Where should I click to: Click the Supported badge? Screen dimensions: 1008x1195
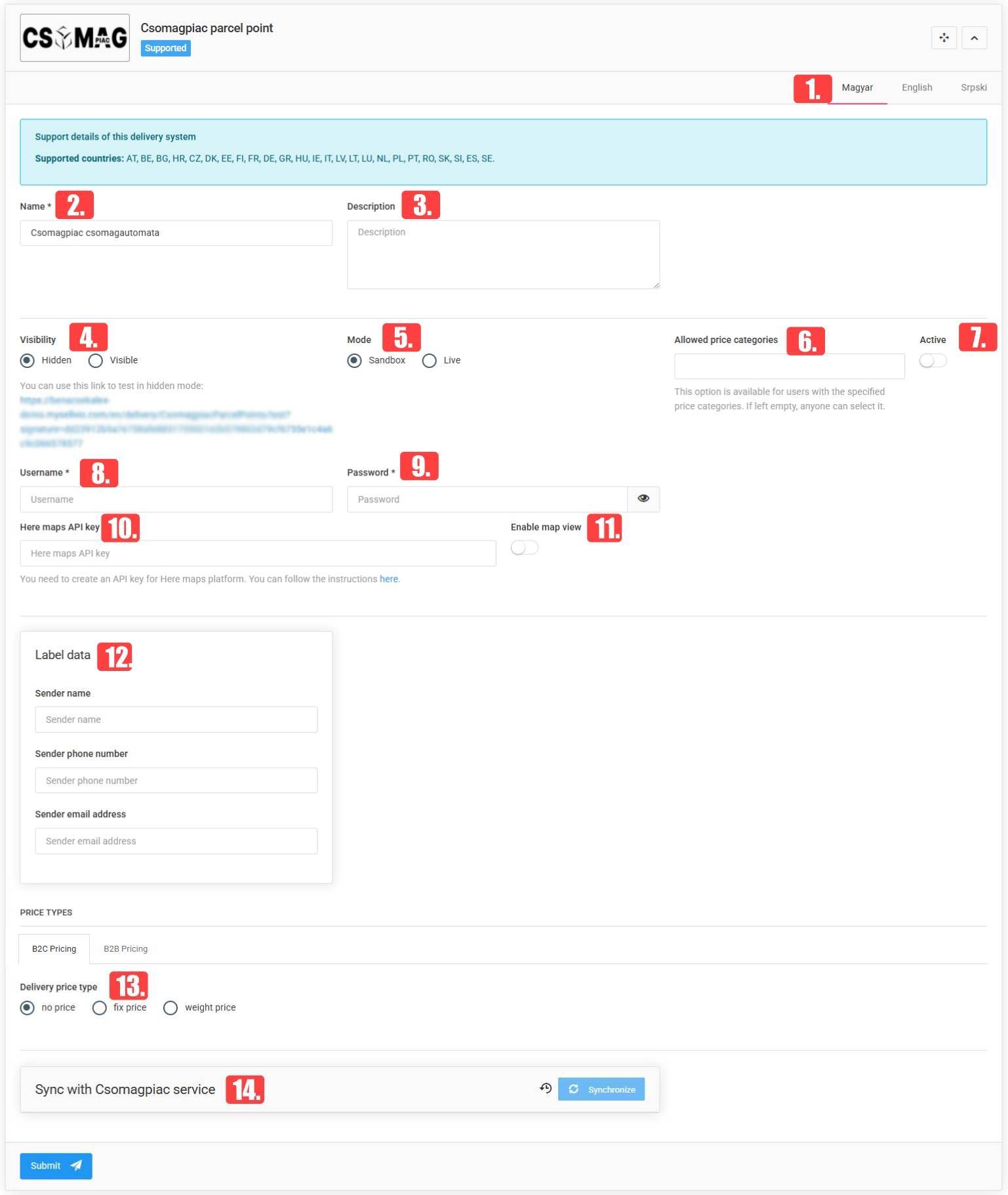[165, 48]
